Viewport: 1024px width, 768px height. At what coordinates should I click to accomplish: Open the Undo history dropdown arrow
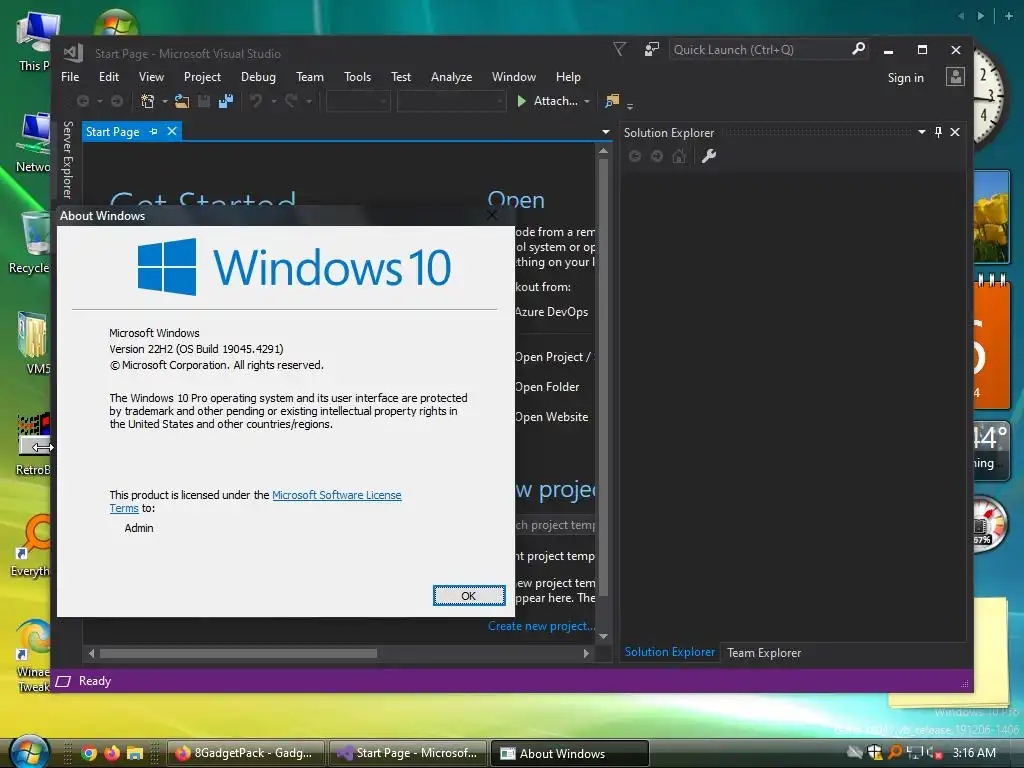coord(274,101)
